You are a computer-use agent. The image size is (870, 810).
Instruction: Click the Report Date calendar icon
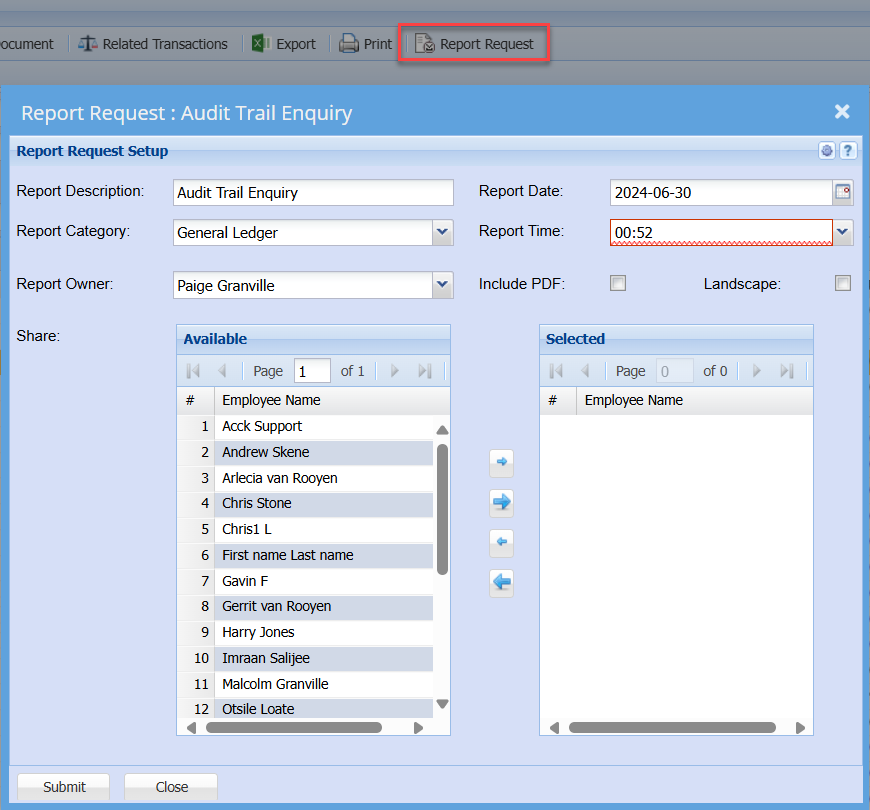click(x=843, y=193)
